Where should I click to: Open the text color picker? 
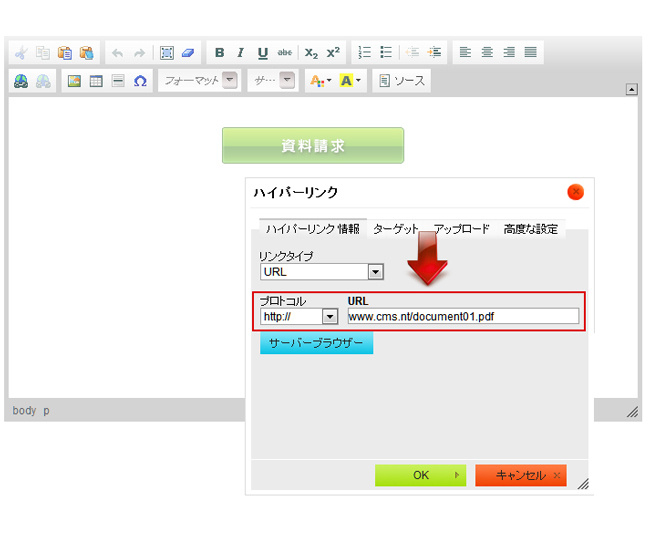pos(320,81)
